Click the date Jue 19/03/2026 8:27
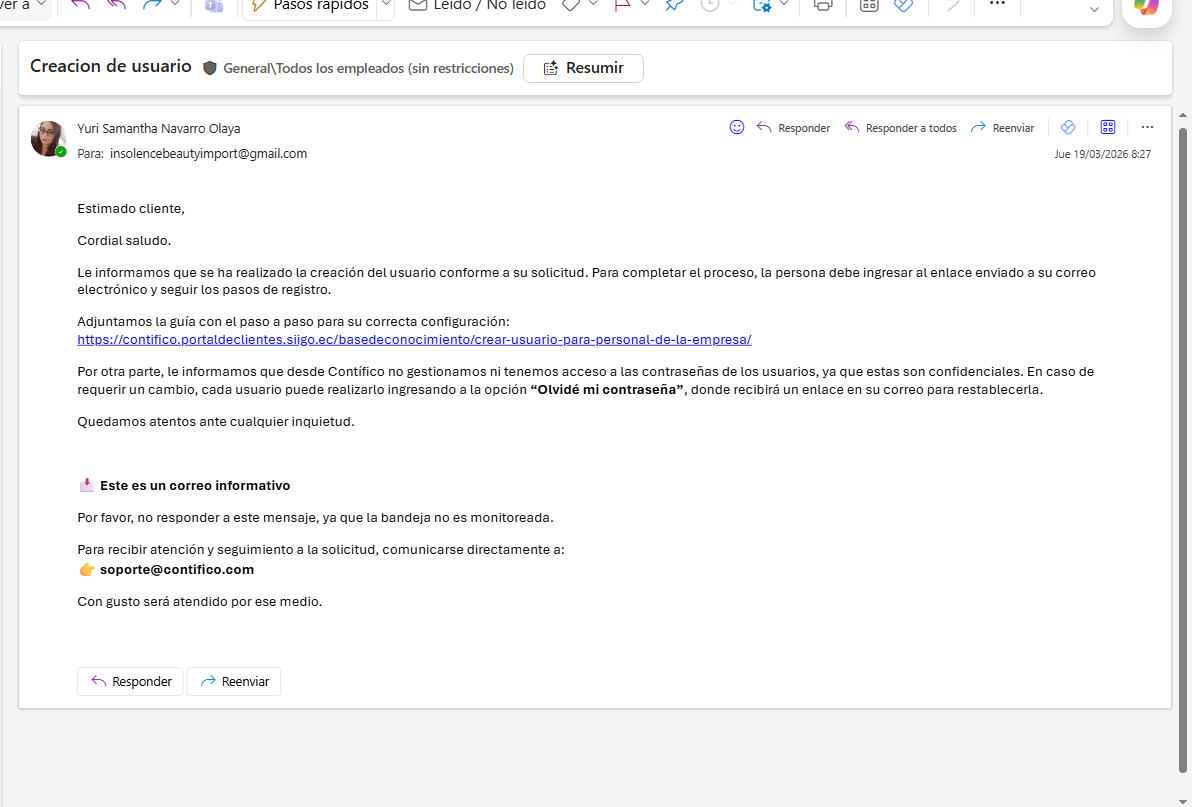This screenshot has width=1192, height=807. point(1102,154)
